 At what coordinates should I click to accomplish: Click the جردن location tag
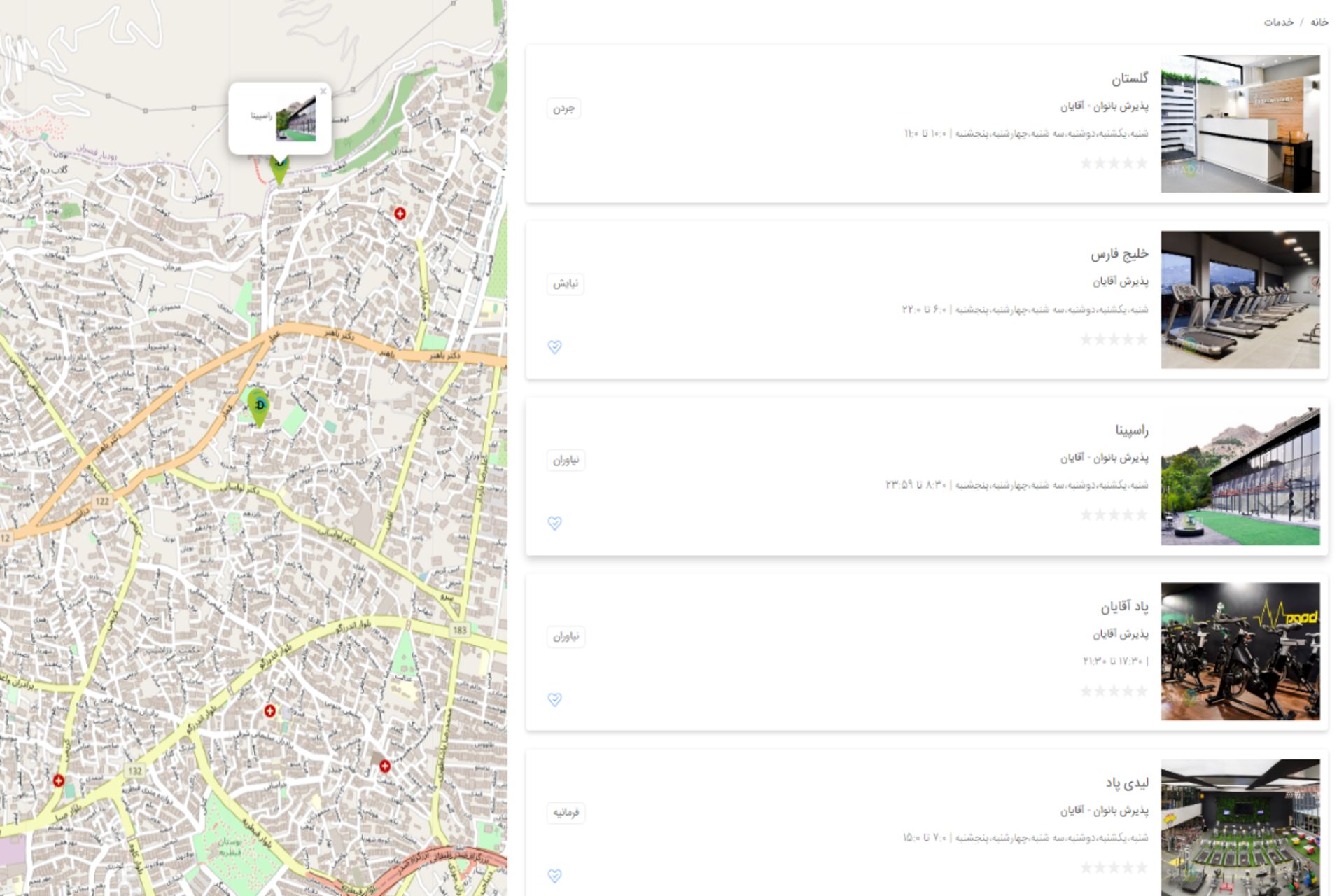pyautogui.click(x=563, y=108)
